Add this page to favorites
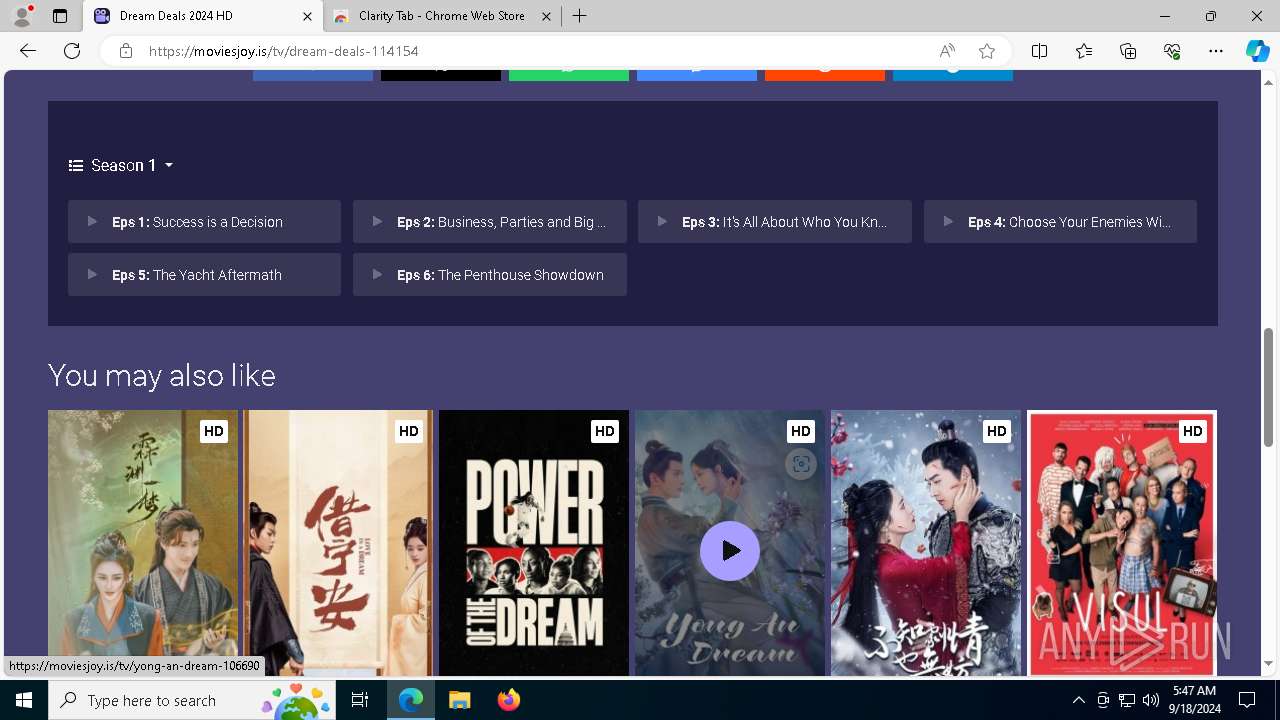This screenshot has width=1280, height=720. (987, 51)
